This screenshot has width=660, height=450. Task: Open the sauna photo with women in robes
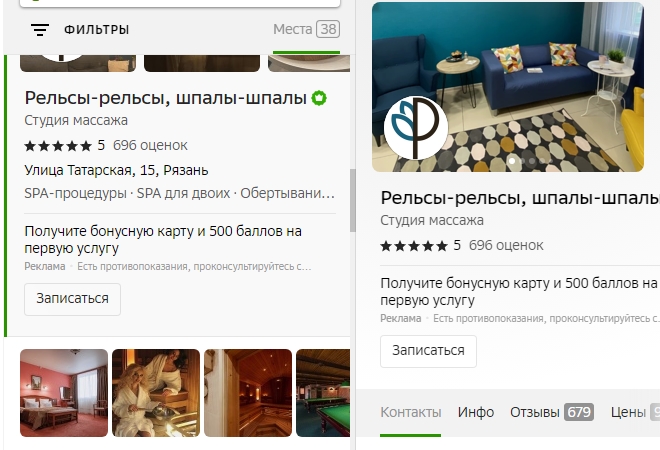(x=156, y=393)
